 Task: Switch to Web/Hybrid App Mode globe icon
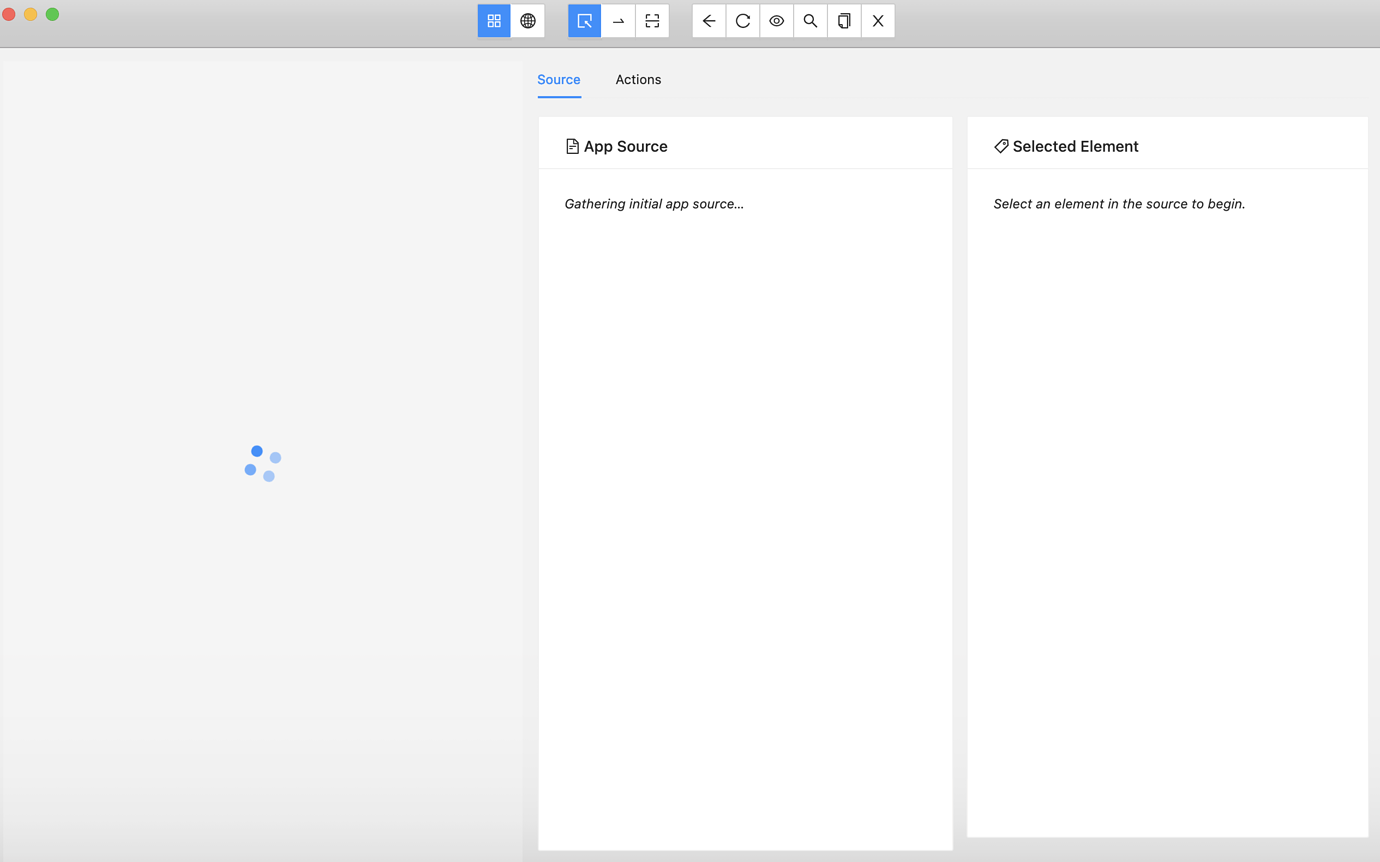pyautogui.click(x=528, y=21)
